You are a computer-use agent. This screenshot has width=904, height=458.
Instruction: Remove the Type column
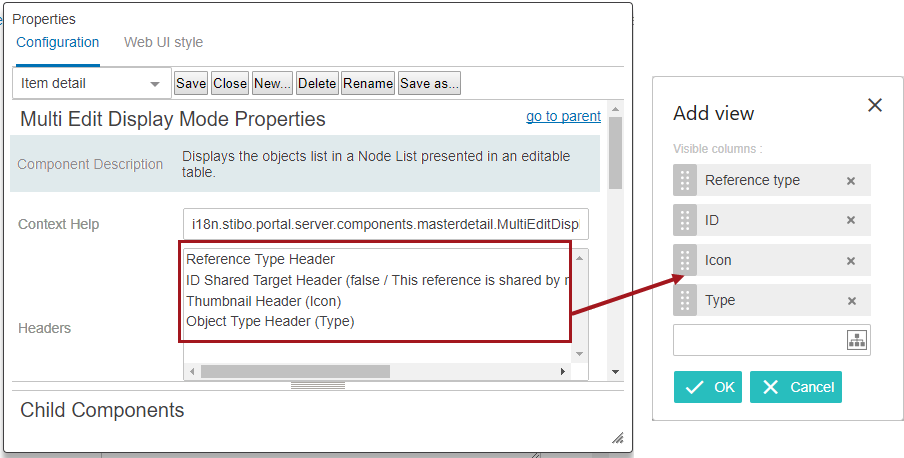coord(850,301)
